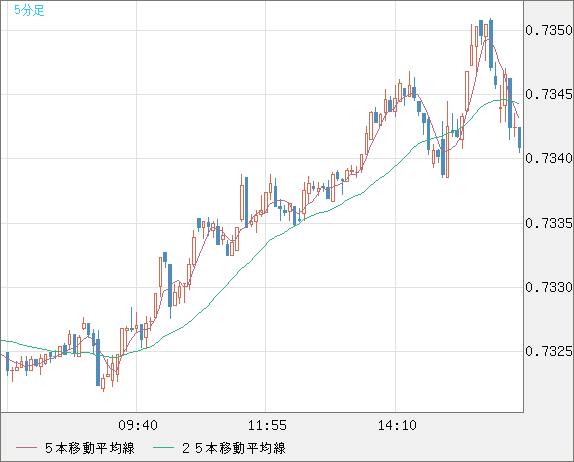Click the 5本移動平均線 legend text
This screenshot has width=574, height=462.
pos(90,448)
